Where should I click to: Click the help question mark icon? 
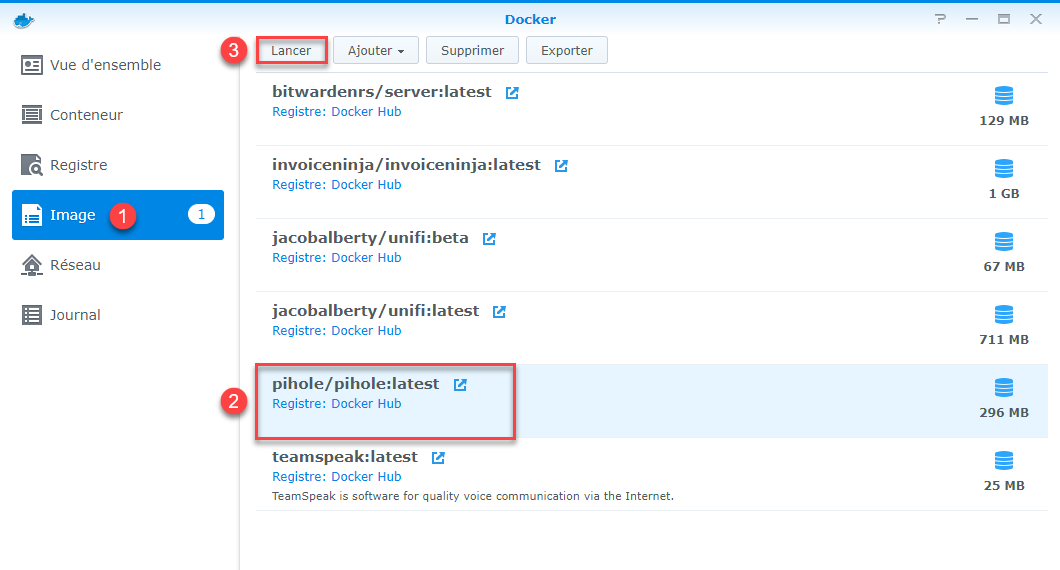pyautogui.click(x=940, y=19)
